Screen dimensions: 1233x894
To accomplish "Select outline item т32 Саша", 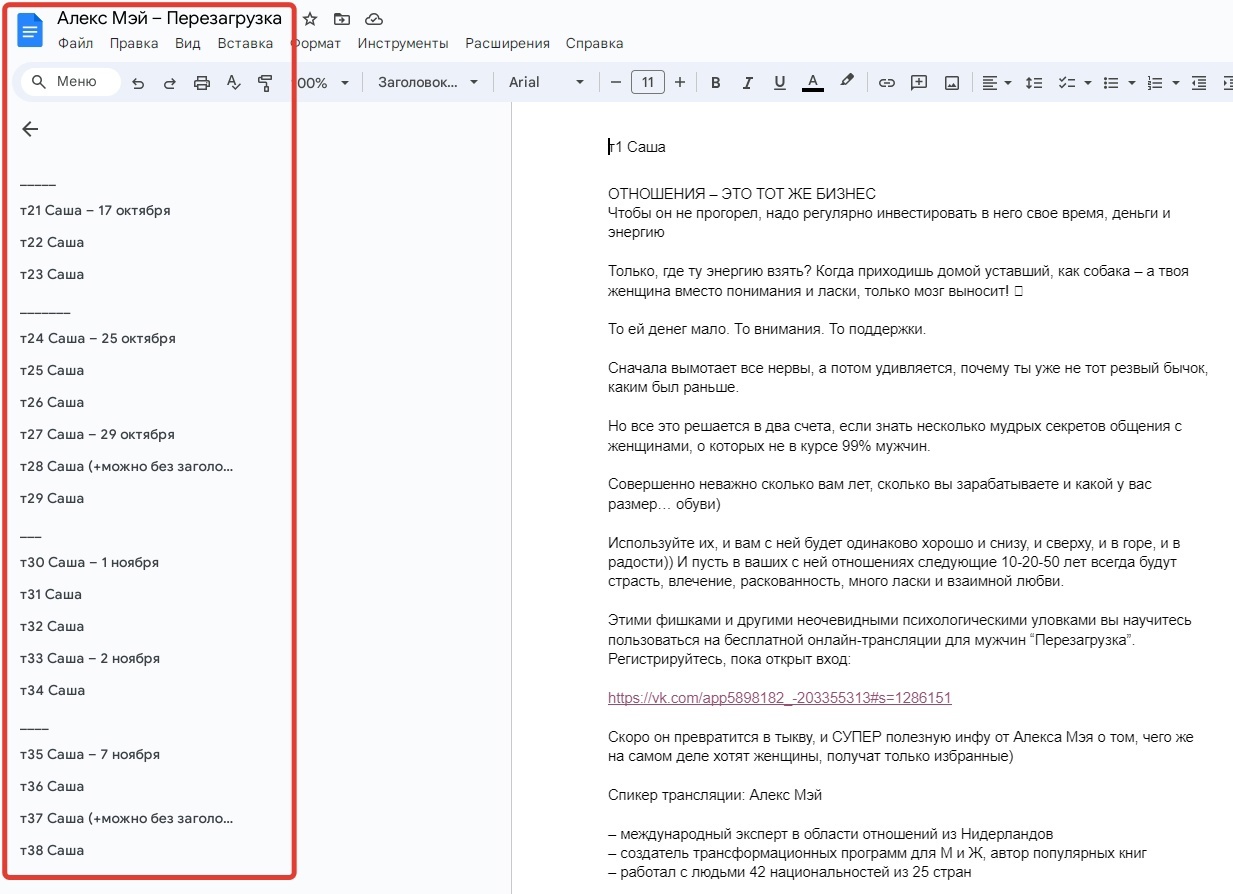I will coord(52,627).
